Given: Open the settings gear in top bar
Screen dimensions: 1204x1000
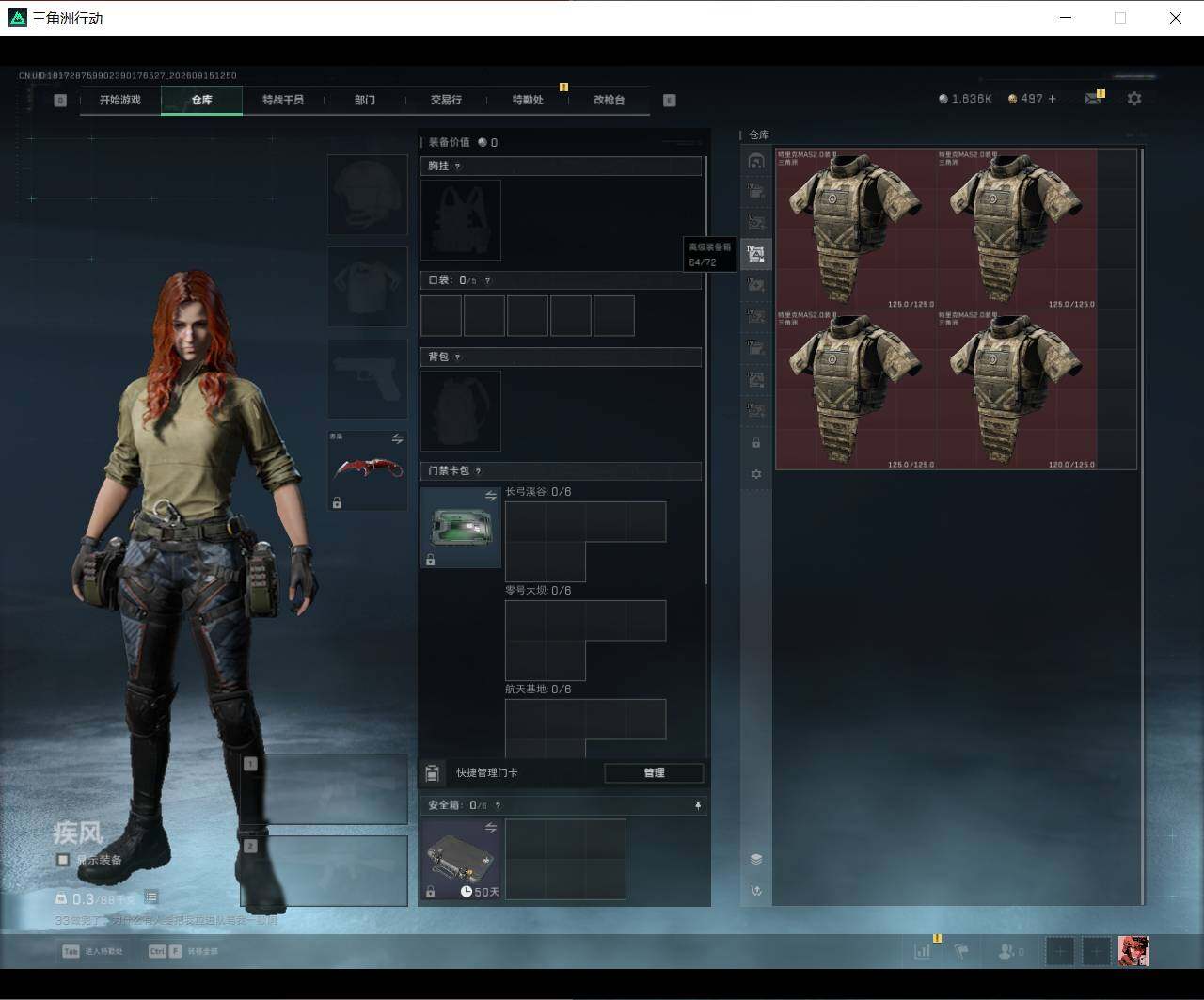Looking at the screenshot, I should (x=1134, y=99).
